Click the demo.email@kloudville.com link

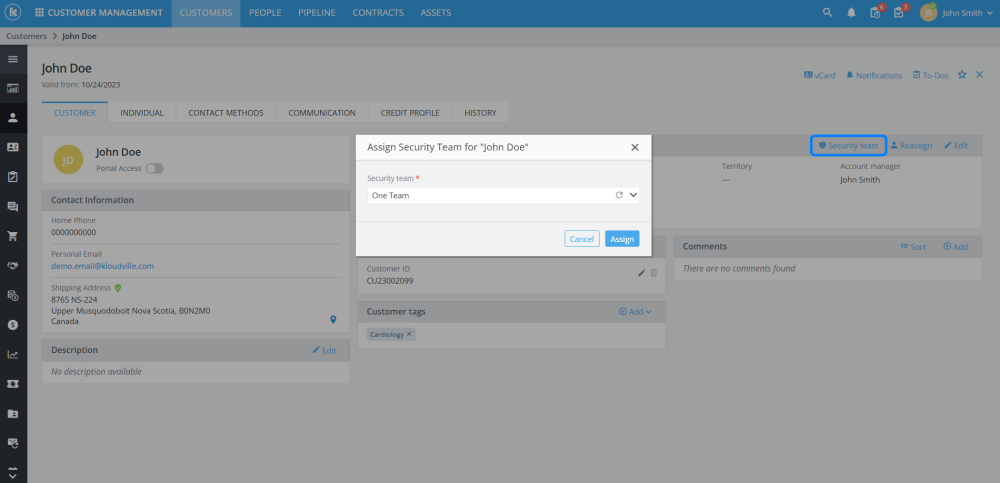103,266
